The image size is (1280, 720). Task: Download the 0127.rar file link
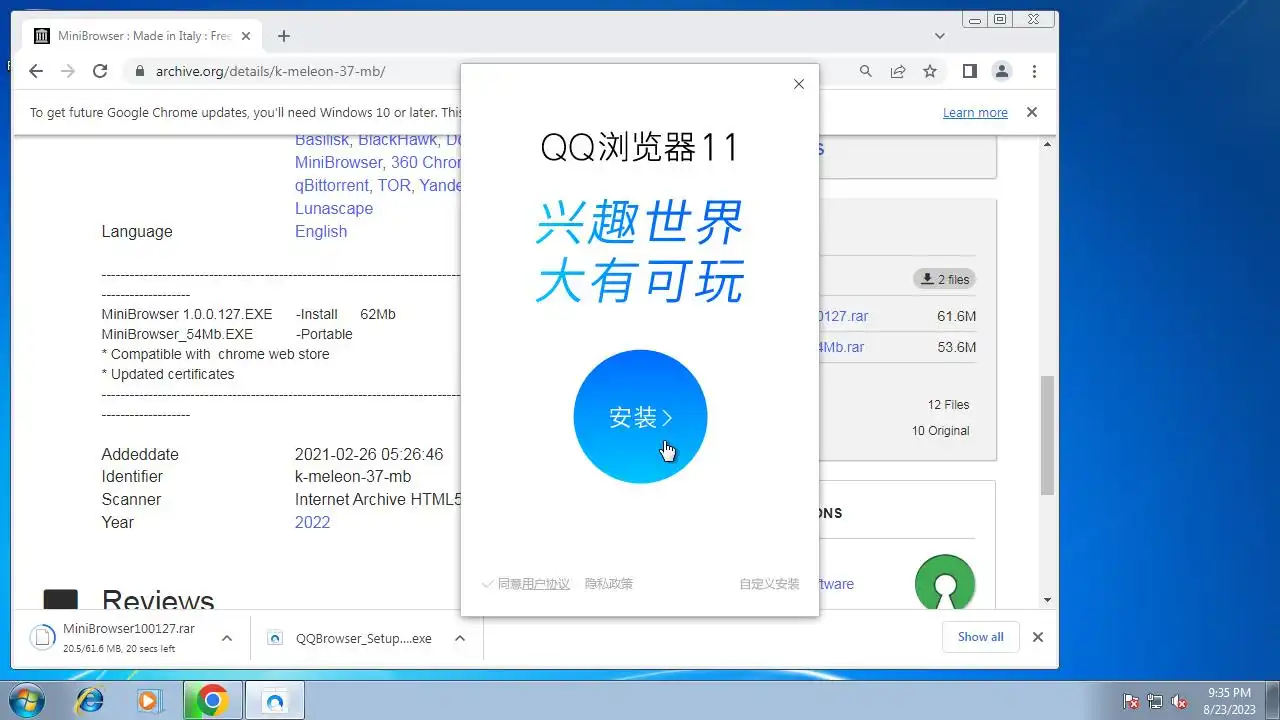pyautogui.click(x=843, y=316)
